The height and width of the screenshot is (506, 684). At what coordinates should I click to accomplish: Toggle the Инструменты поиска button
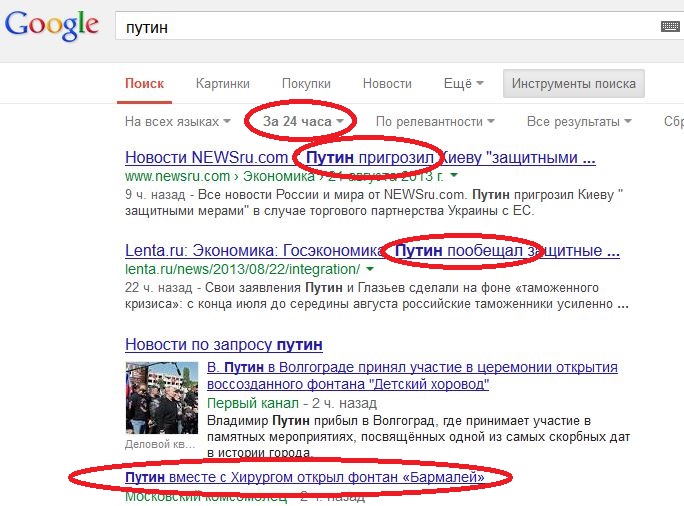pyautogui.click(x=574, y=83)
